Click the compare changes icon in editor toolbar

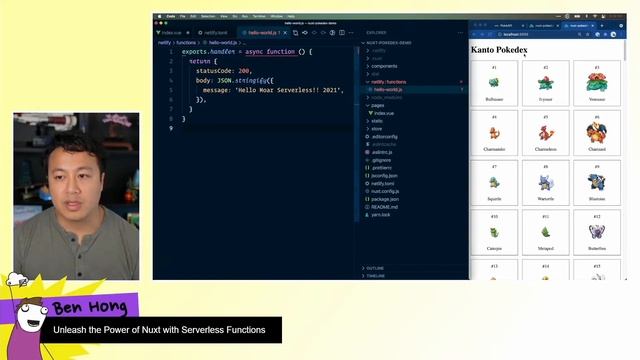point(296,33)
